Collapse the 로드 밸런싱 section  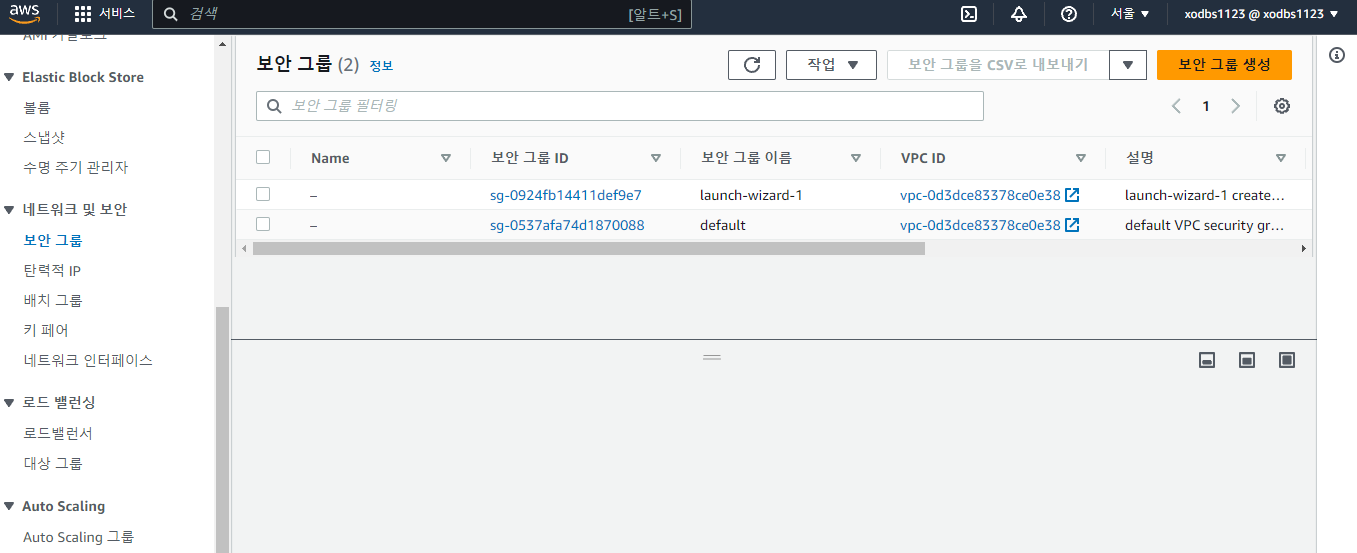[10, 403]
